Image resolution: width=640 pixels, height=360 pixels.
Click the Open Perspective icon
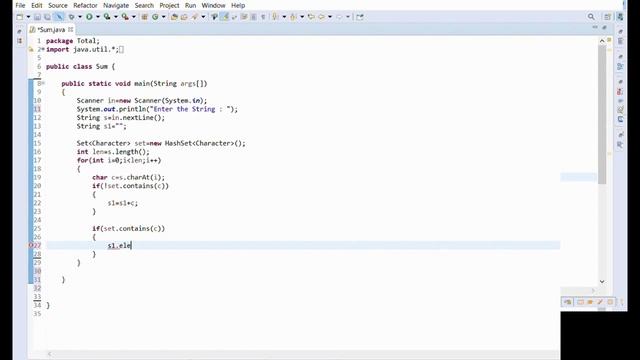tap(607, 17)
